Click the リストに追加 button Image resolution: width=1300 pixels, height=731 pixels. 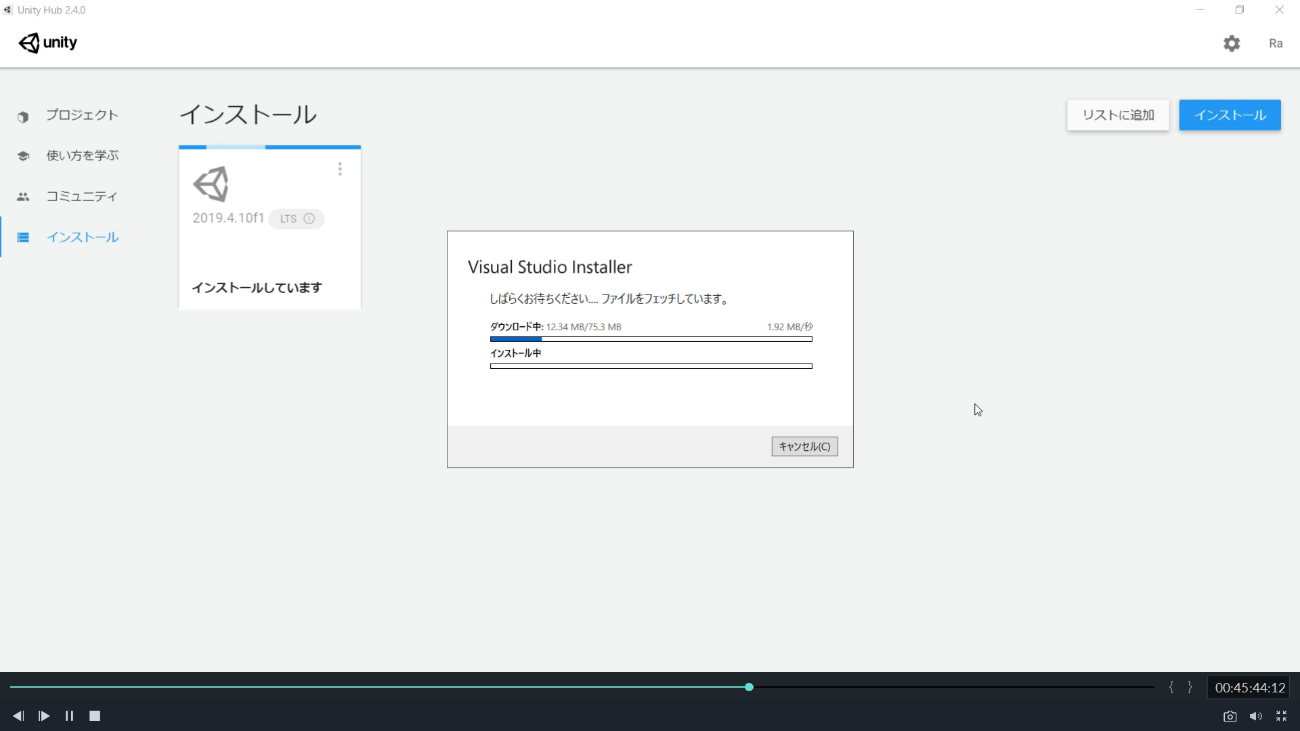point(1118,115)
